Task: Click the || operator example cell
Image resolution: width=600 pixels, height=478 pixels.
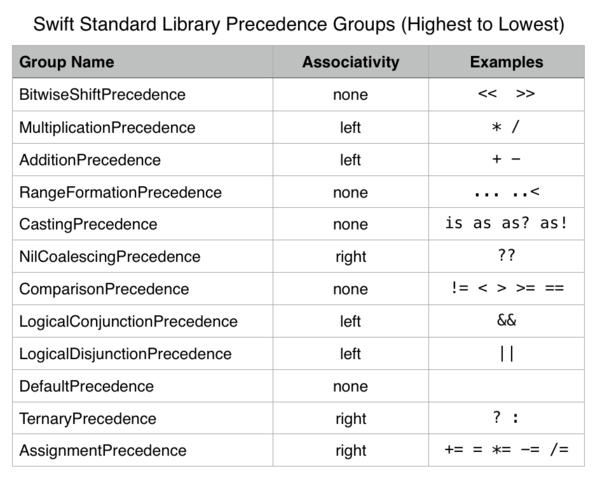Action: (506, 353)
